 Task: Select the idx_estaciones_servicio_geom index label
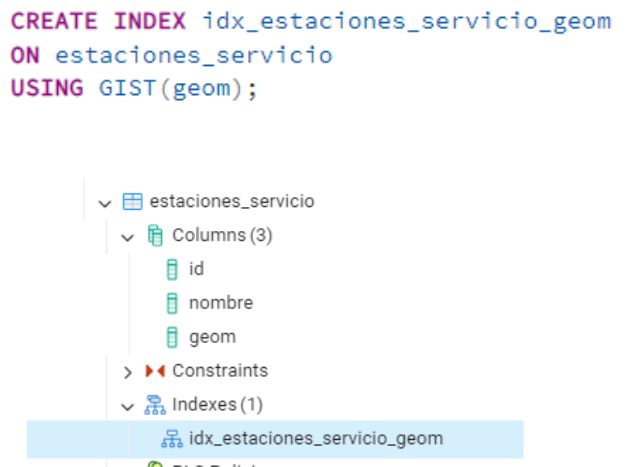(x=315, y=439)
